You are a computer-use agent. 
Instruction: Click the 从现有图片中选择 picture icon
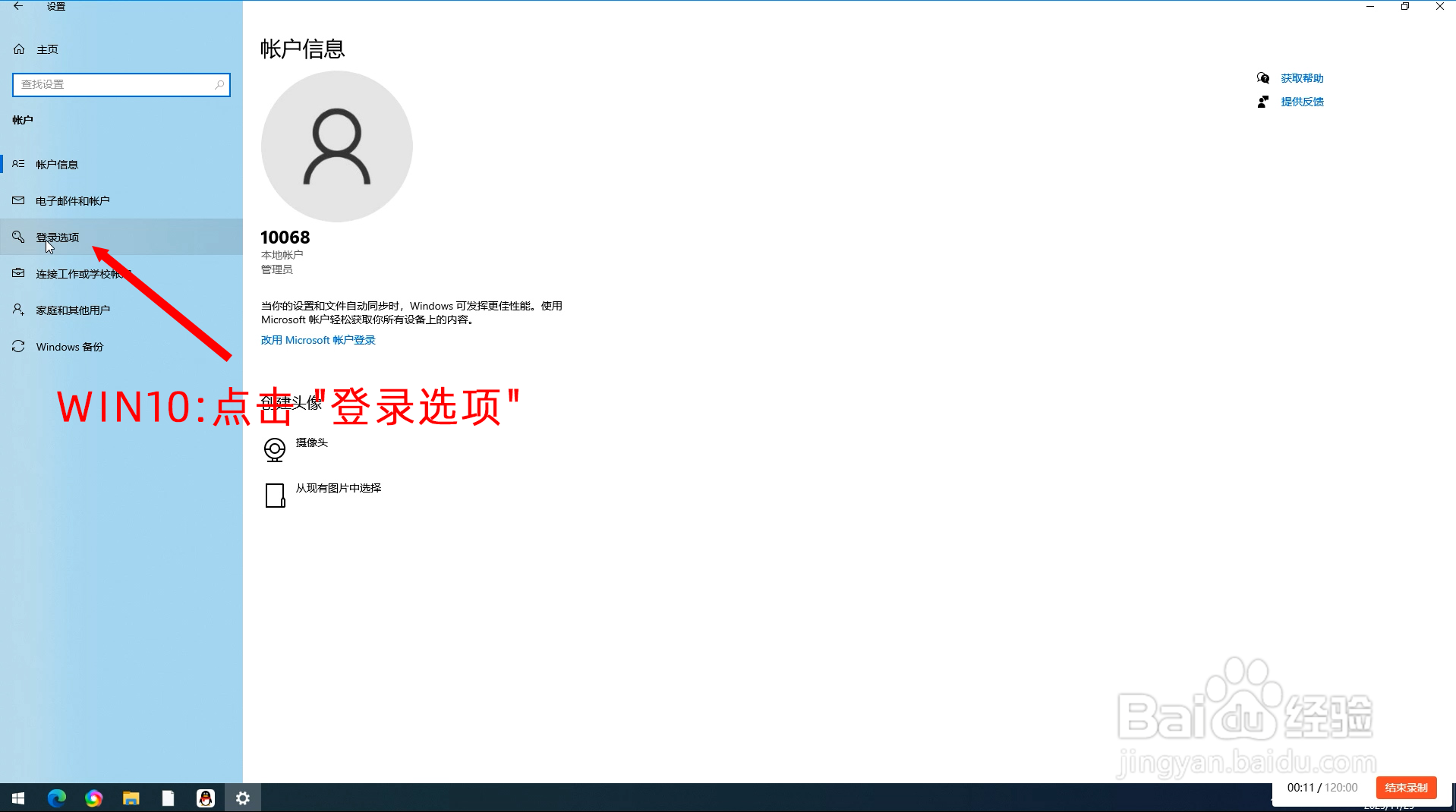pos(275,496)
